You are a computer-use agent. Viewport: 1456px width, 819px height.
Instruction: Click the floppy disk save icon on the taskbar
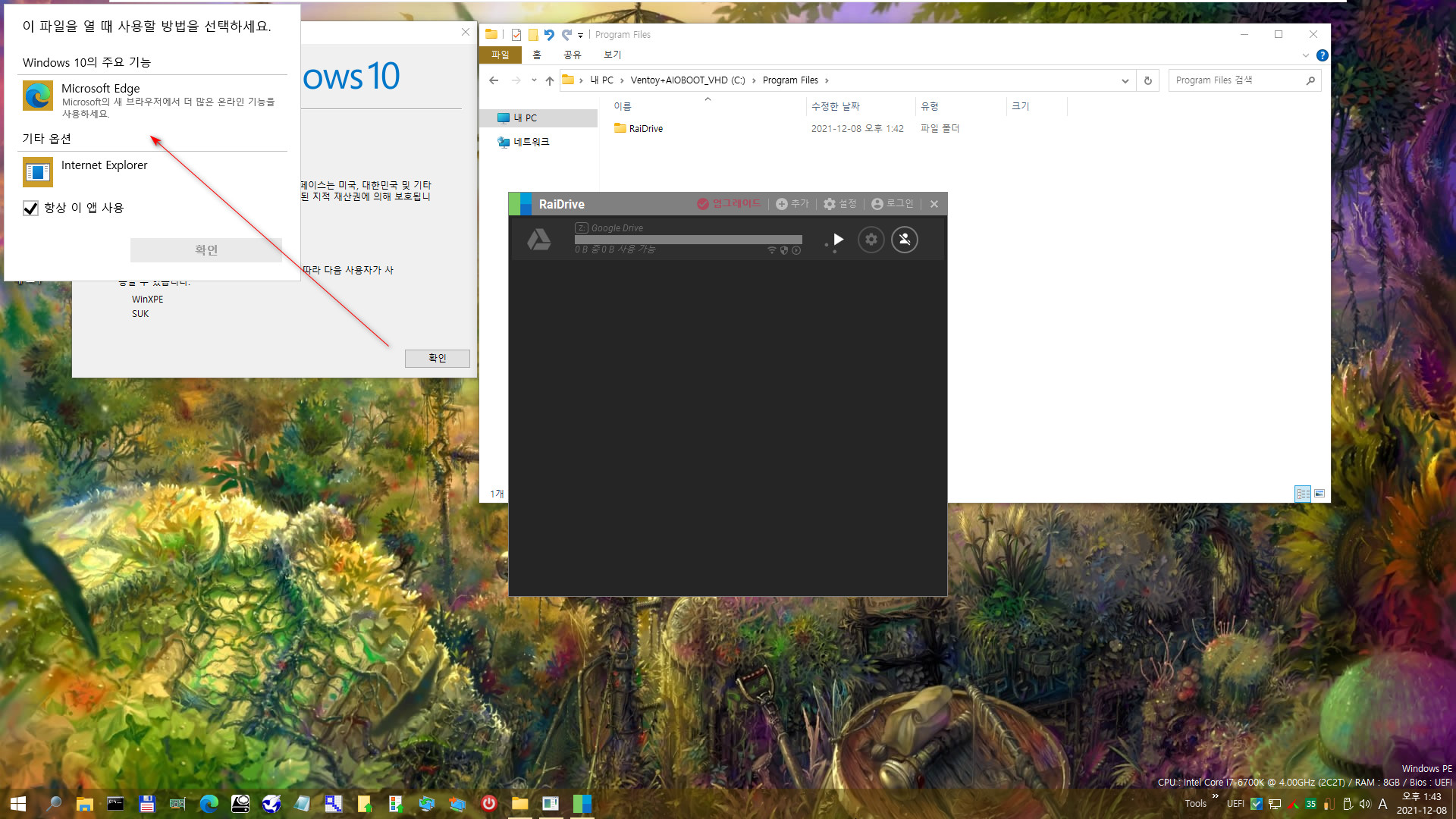point(147,804)
